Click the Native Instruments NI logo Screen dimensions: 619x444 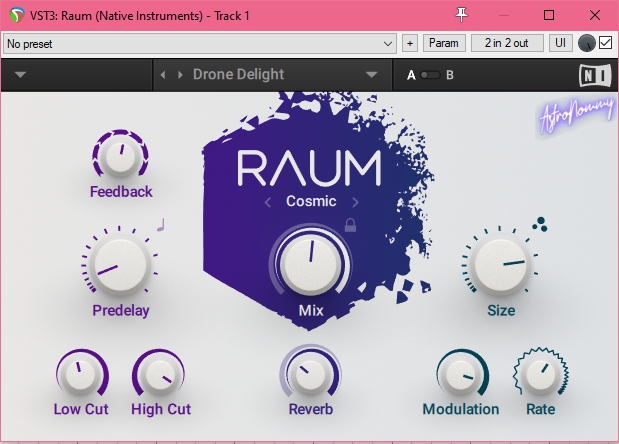592,75
